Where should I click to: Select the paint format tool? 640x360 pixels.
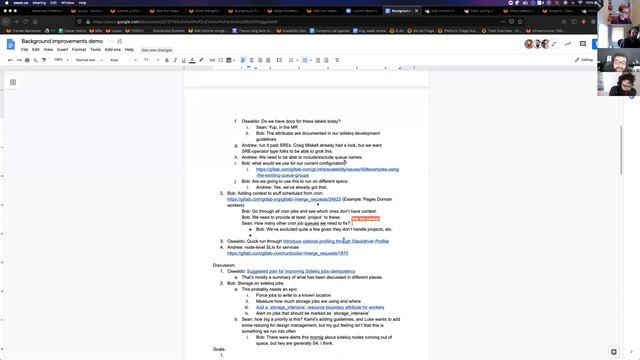coord(44,60)
